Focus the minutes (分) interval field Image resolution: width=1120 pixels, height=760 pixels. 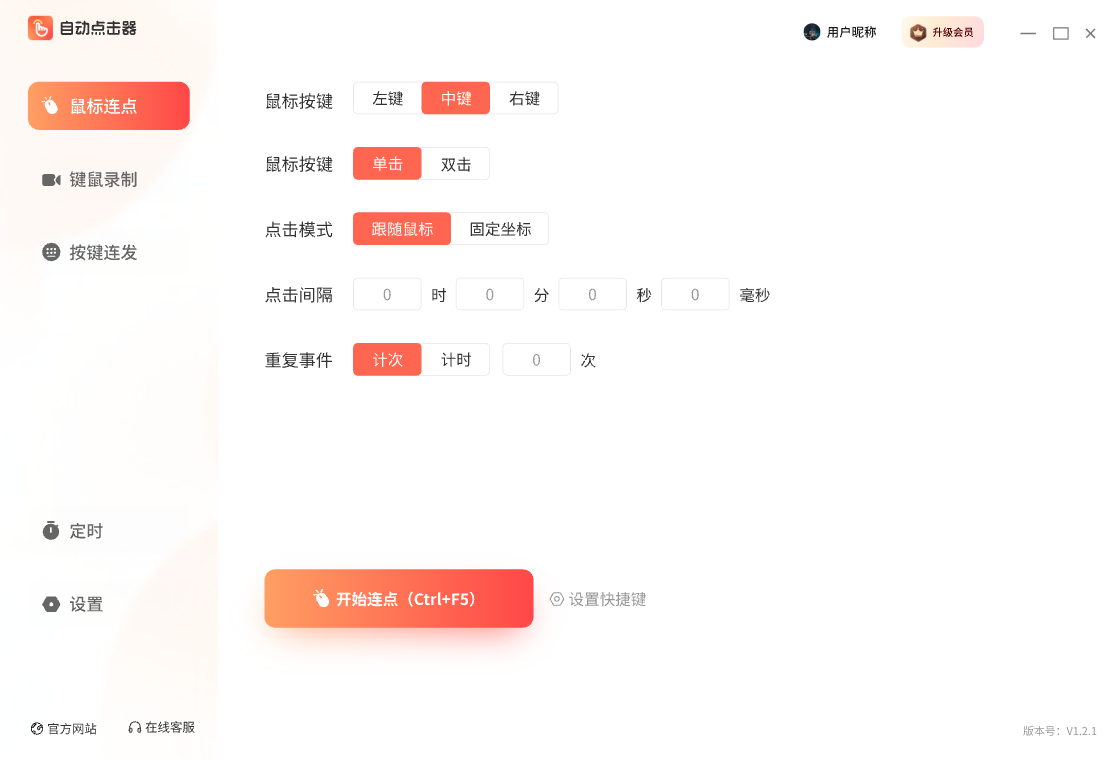tap(490, 294)
